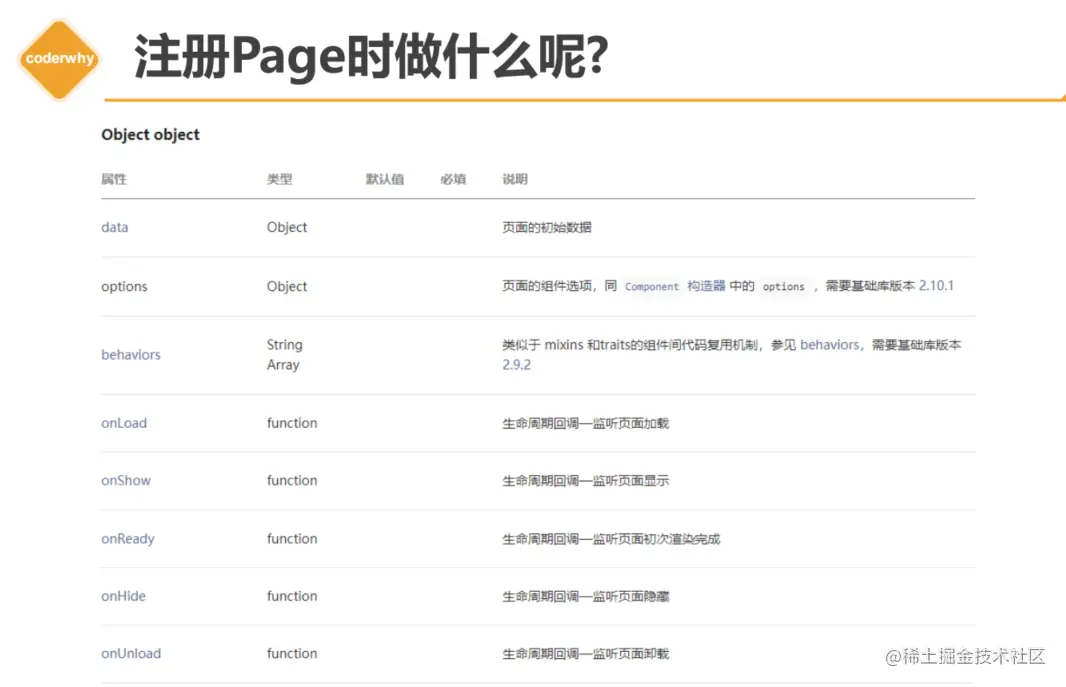Follow the Component 构造器 link
The image size is (1066, 687).
tap(675, 286)
